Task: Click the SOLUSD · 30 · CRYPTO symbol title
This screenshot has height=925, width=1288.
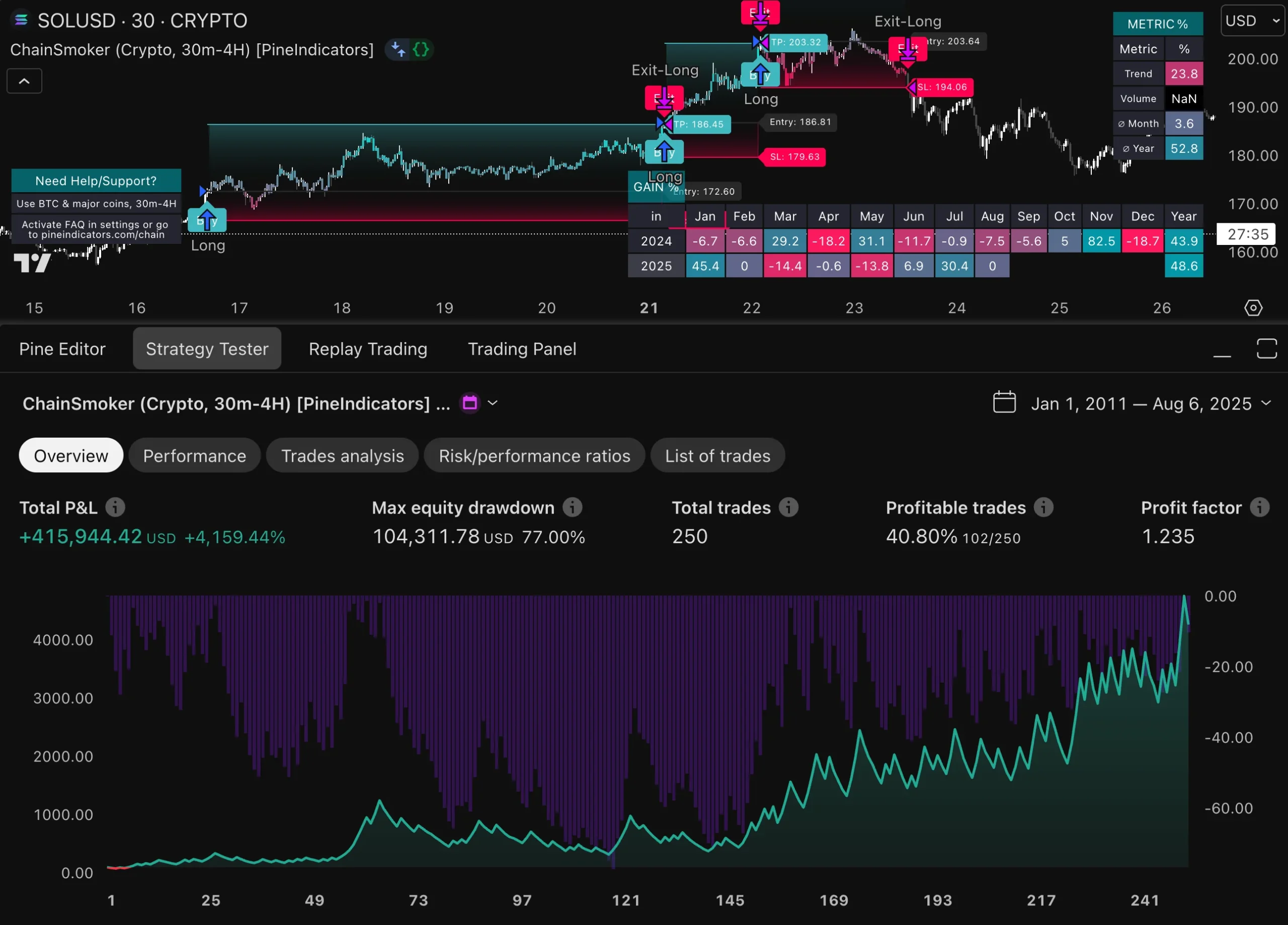Action: tap(142, 21)
